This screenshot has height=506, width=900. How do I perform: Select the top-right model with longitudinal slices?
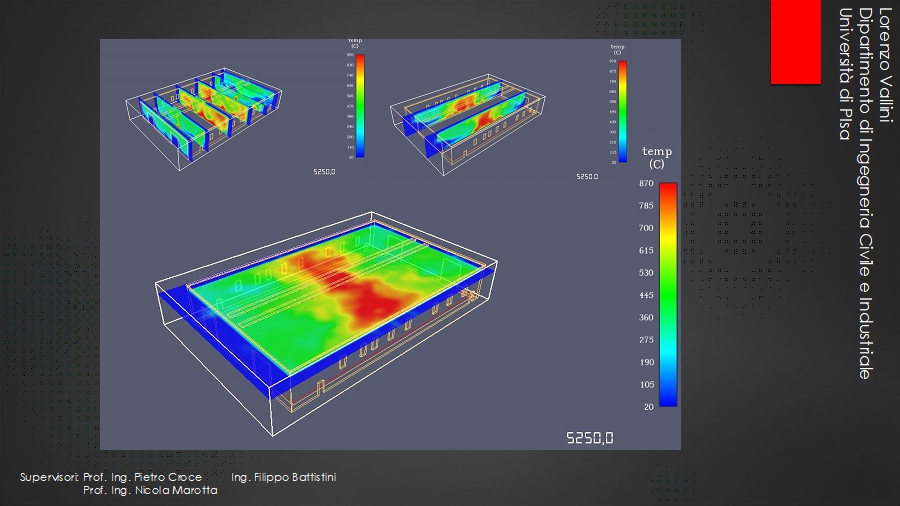pyautogui.click(x=478, y=120)
